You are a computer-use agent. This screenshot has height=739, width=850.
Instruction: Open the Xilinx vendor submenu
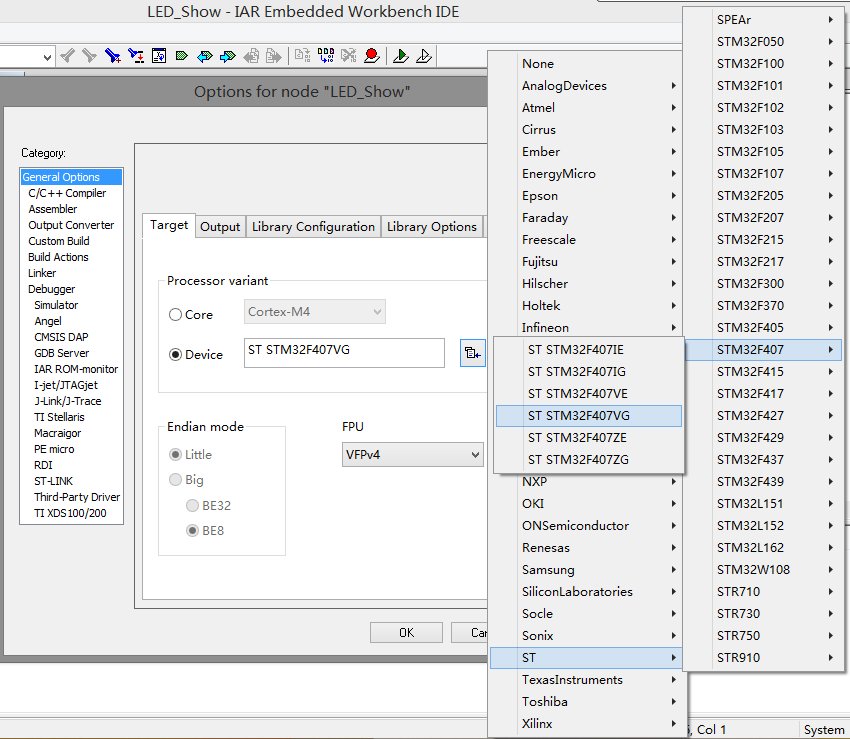(x=586, y=723)
